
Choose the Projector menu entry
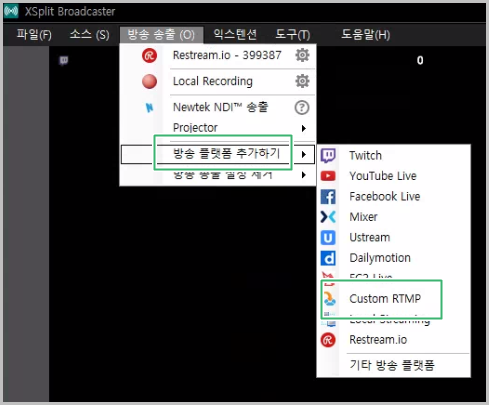tap(195, 127)
